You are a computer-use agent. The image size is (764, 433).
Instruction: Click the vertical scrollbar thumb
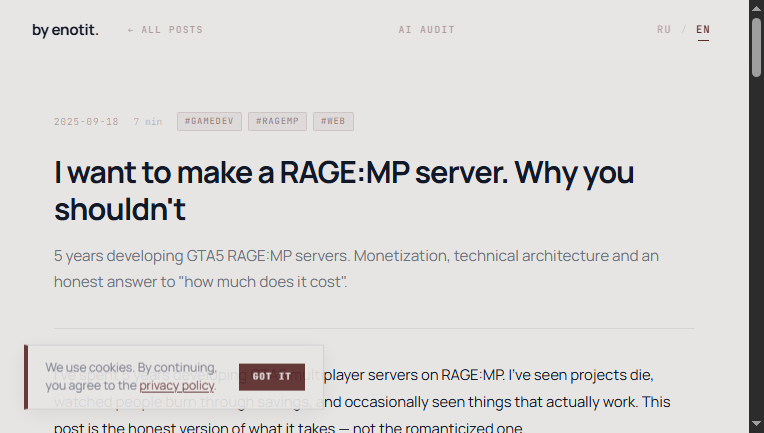click(x=756, y=45)
